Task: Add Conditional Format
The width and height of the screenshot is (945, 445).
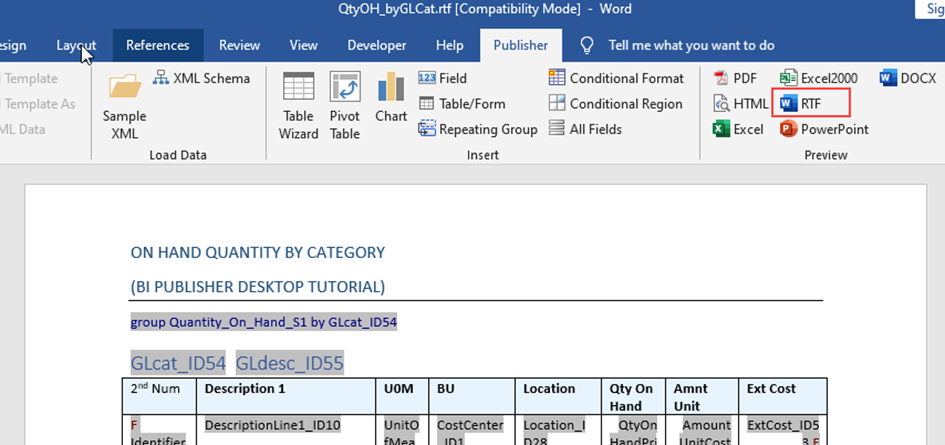Action: (617, 78)
